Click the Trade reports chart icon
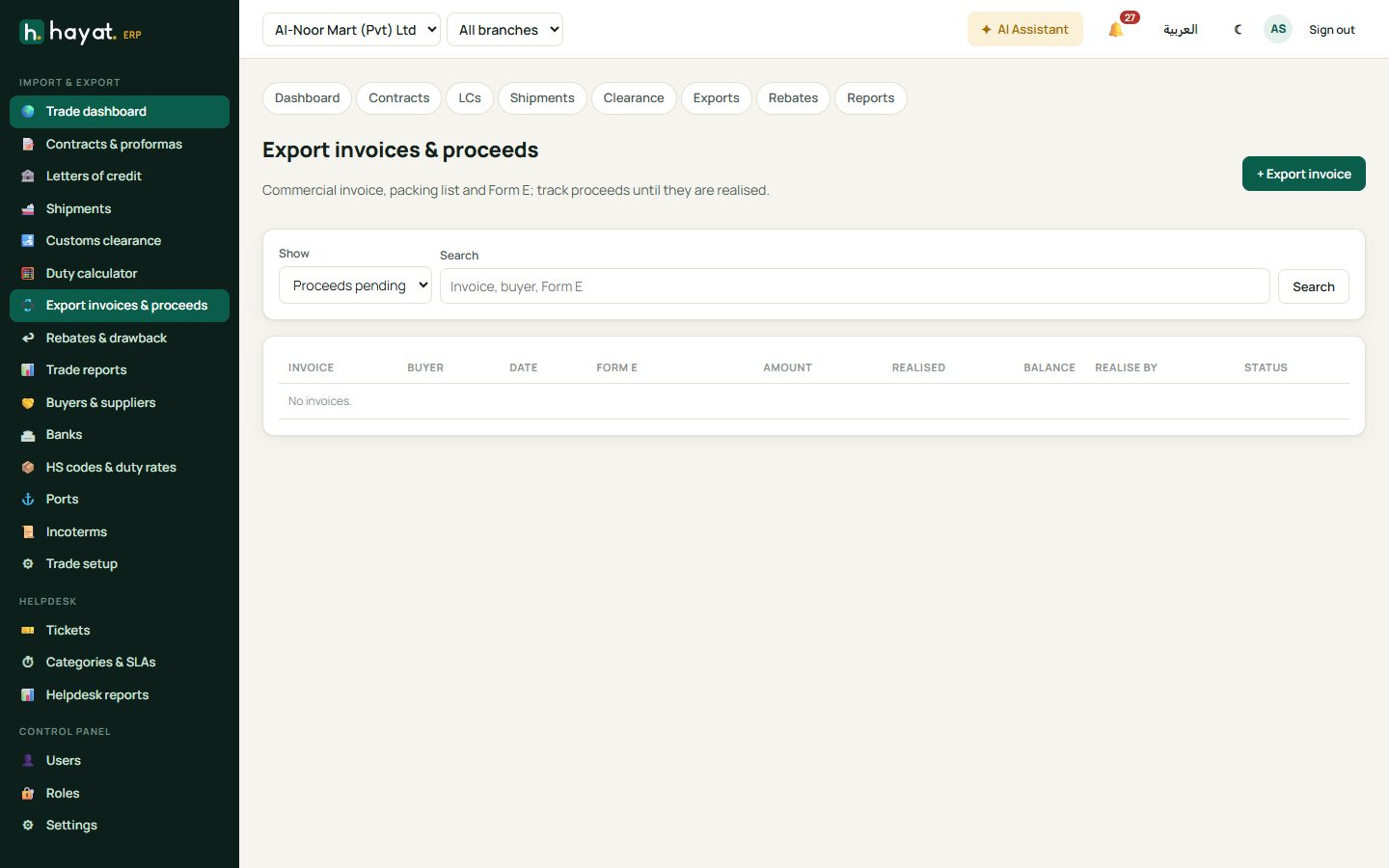The image size is (1389, 868). point(28,370)
